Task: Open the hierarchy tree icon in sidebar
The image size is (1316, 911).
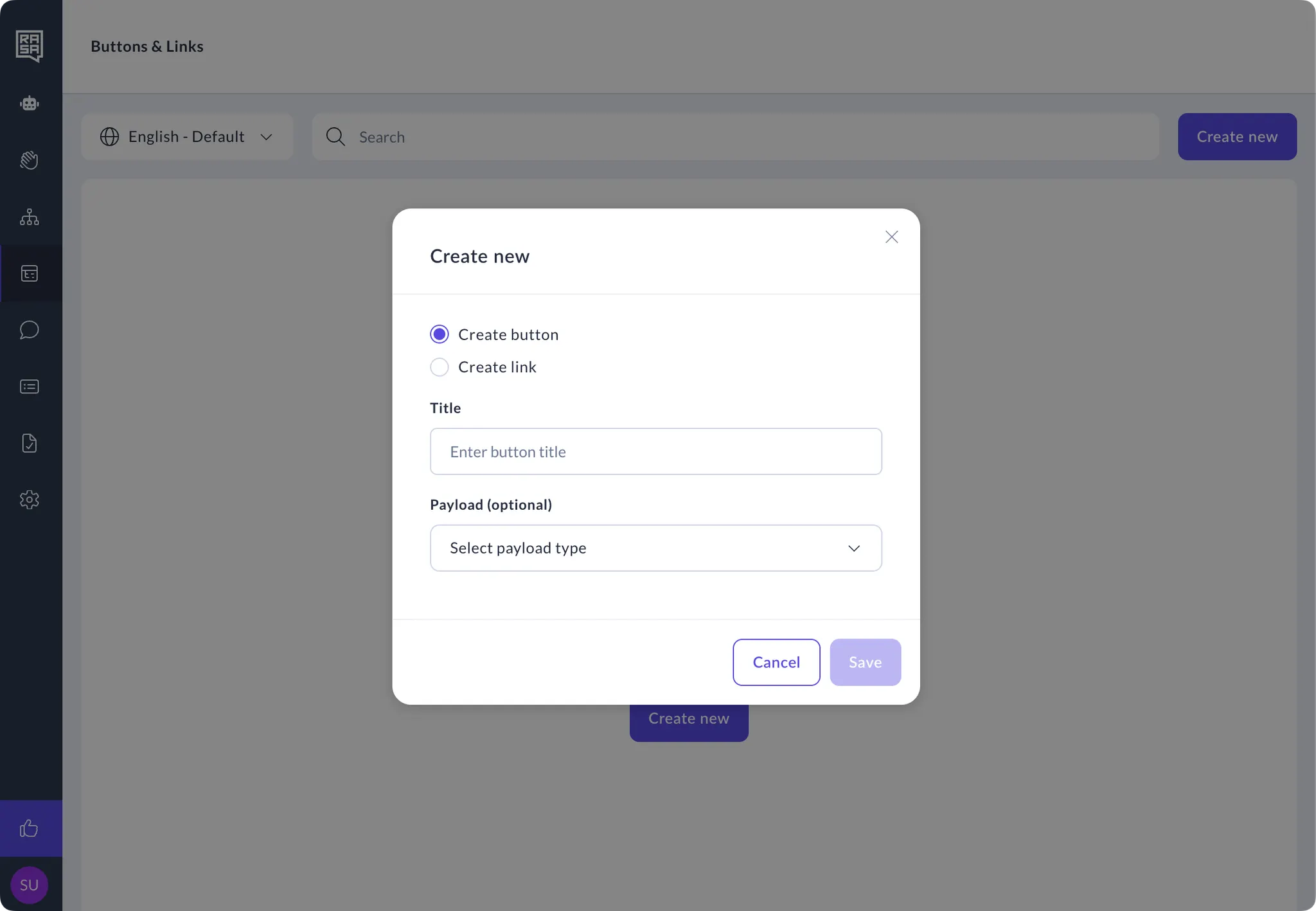Action: [30, 217]
